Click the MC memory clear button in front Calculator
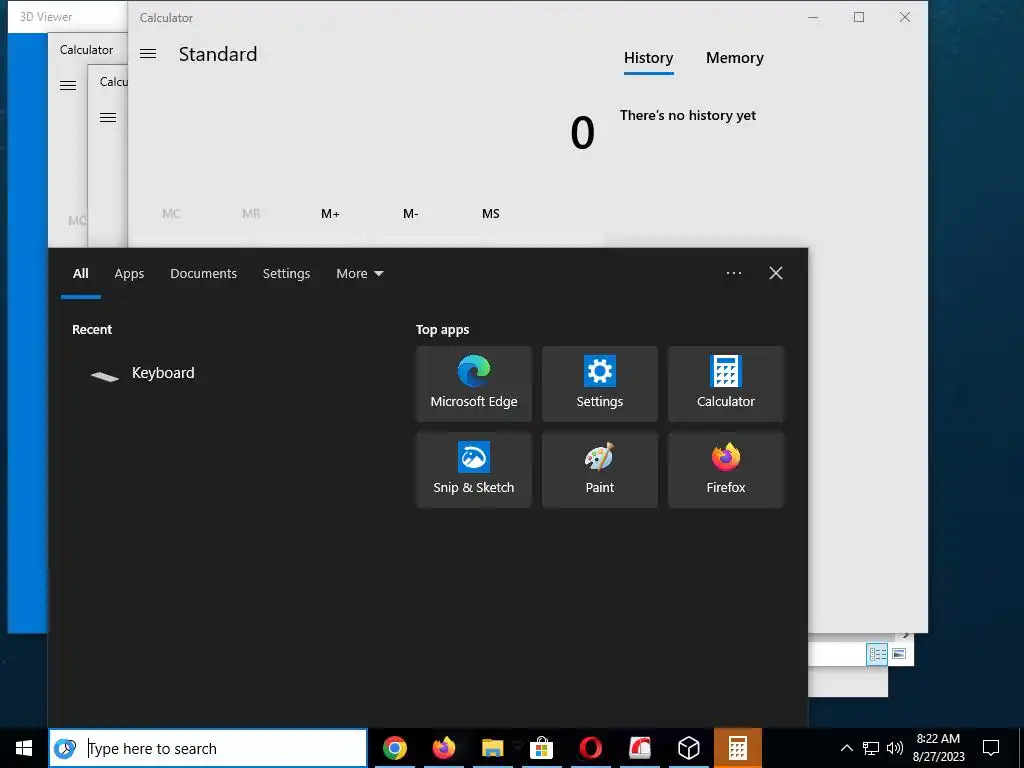 tap(171, 214)
